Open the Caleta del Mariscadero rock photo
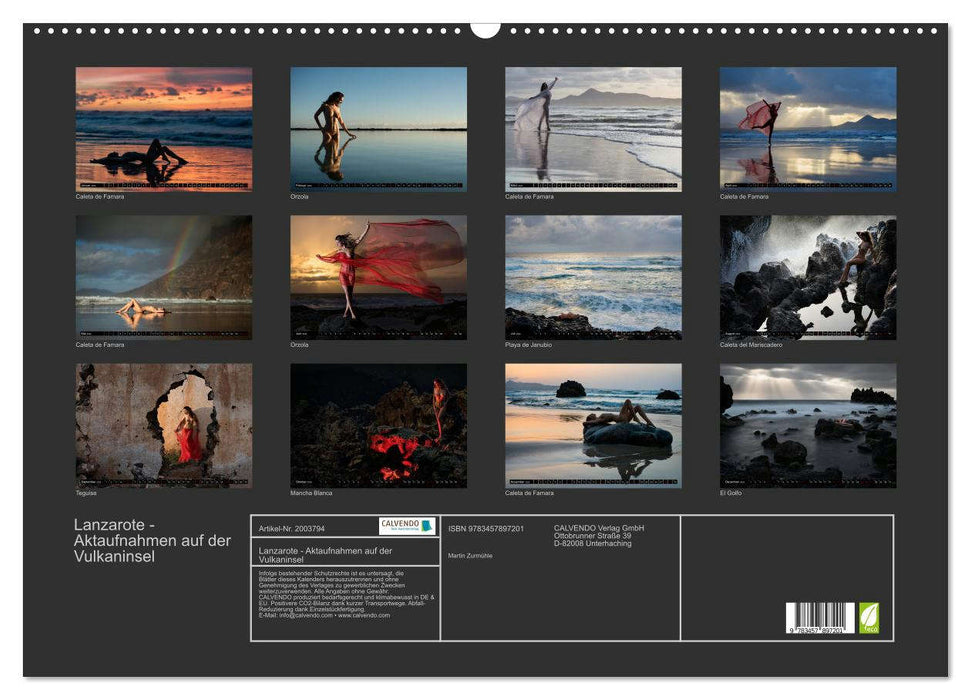This screenshot has width=971, height=700. point(807,277)
